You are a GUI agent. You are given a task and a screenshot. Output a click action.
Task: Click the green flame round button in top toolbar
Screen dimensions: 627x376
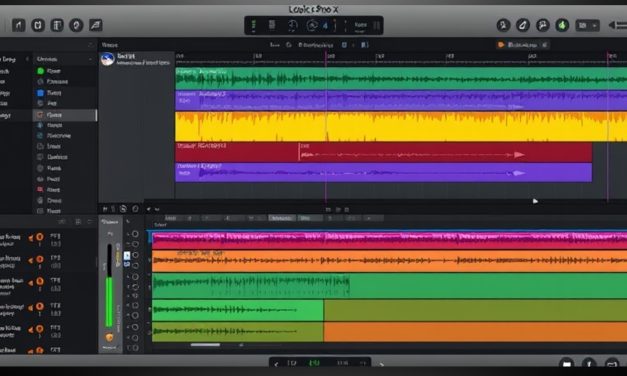(x=562, y=26)
